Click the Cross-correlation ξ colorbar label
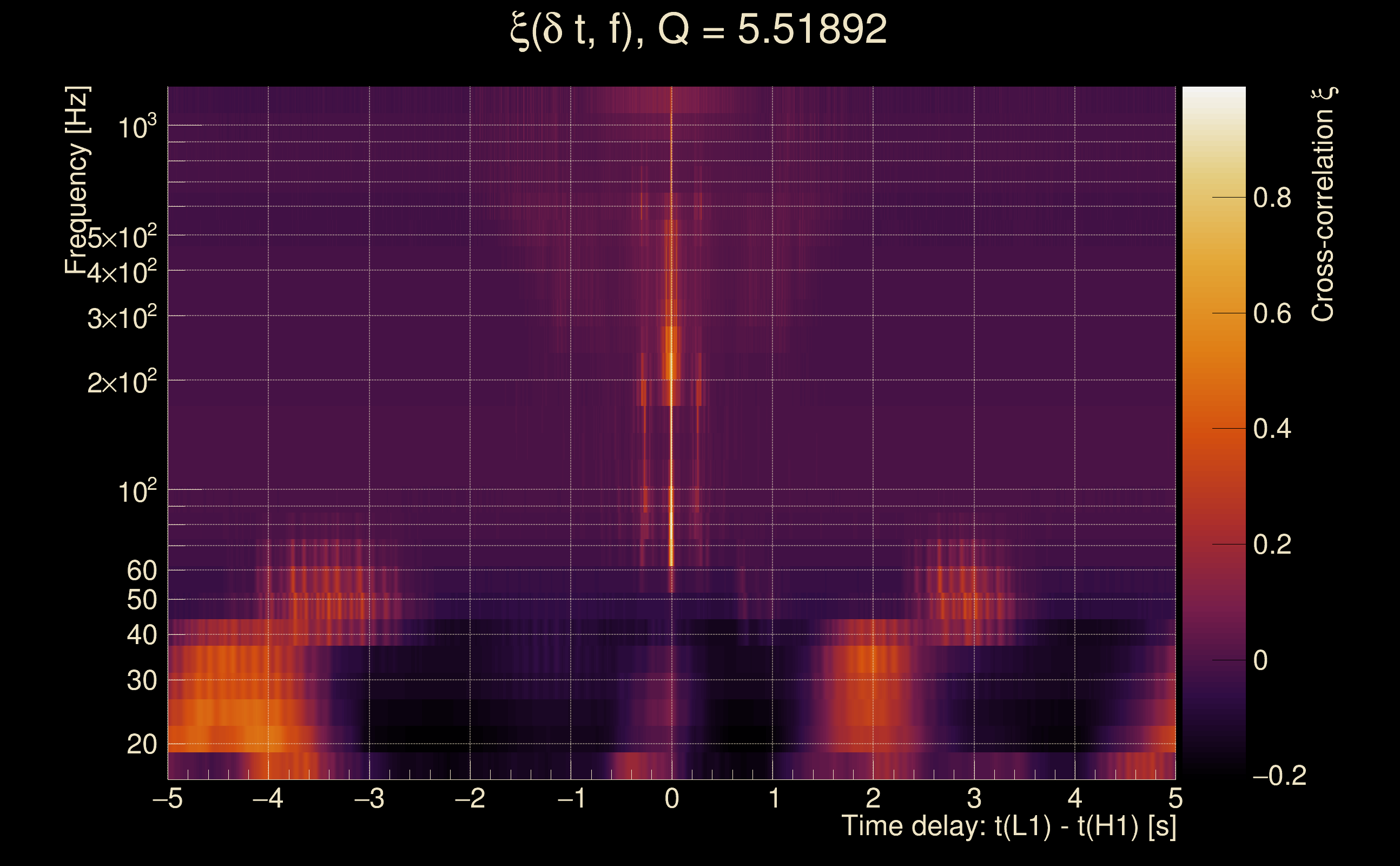Image resolution: width=1400 pixels, height=866 pixels. pos(1323,205)
